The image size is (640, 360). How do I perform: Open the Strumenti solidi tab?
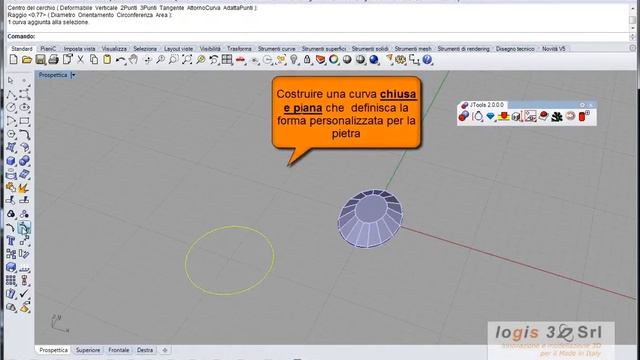(x=370, y=49)
